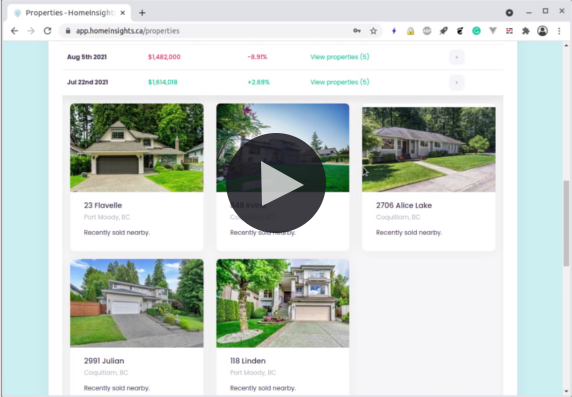Open a new browser tab
Screen dimensions: 572x397
[x=142, y=13]
